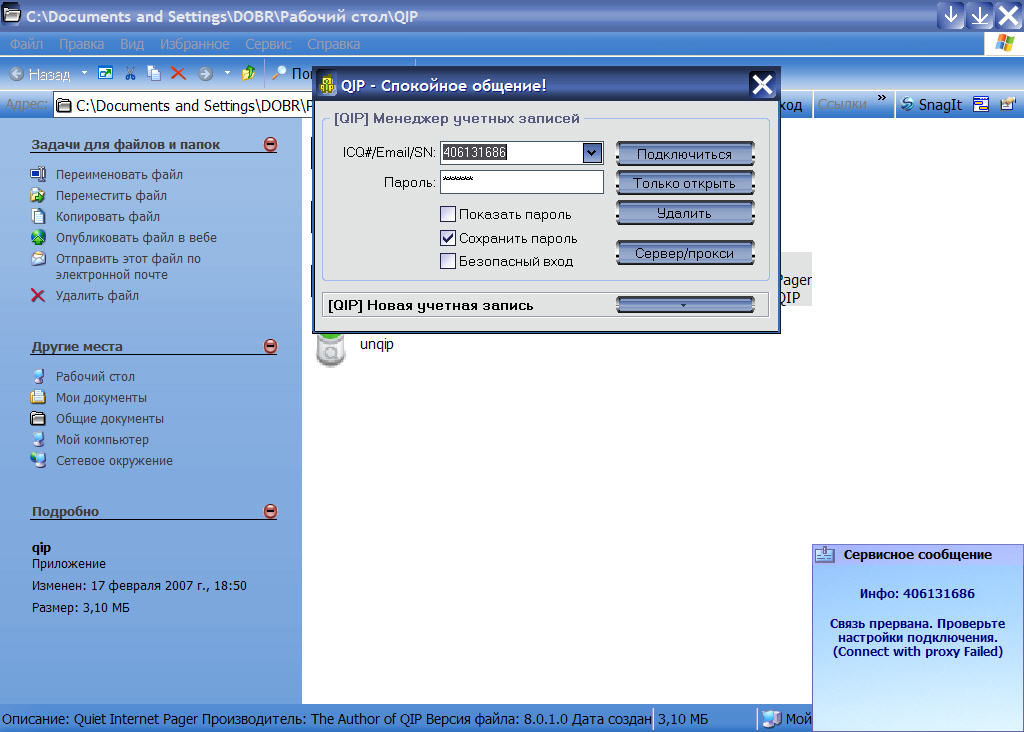Screen dimensions: 1024x732
Task: Click the red Delete X toolbar icon
Action: (x=178, y=73)
